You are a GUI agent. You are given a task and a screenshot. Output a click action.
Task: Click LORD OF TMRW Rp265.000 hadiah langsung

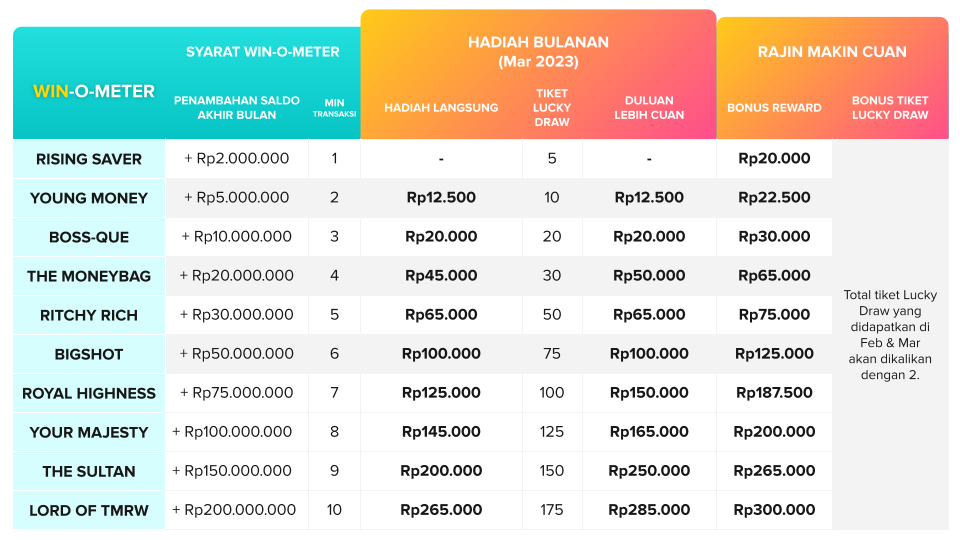click(441, 510)
